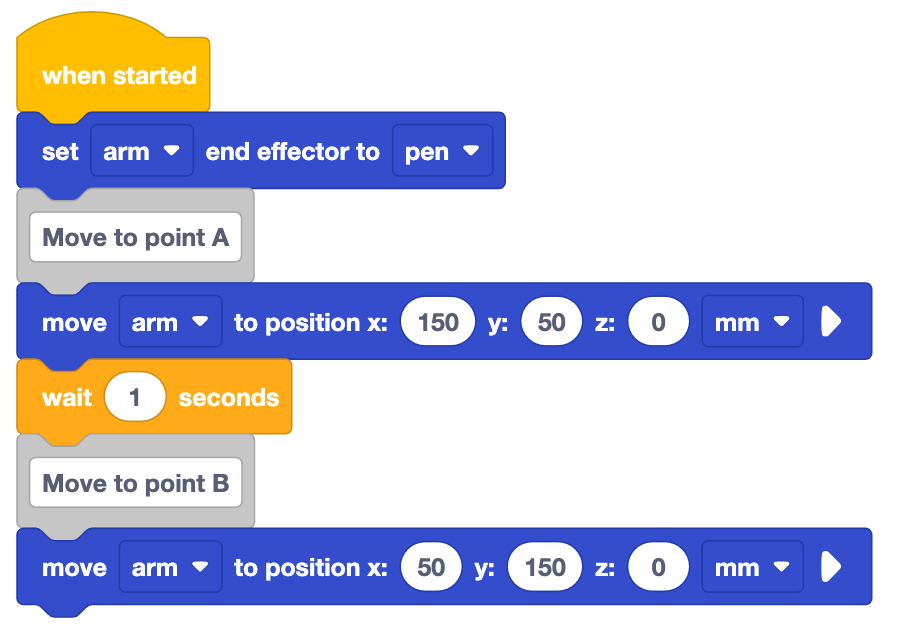Select the Move to point B comment block
Viewport: 899px width, 634px height.
[135, 483]
